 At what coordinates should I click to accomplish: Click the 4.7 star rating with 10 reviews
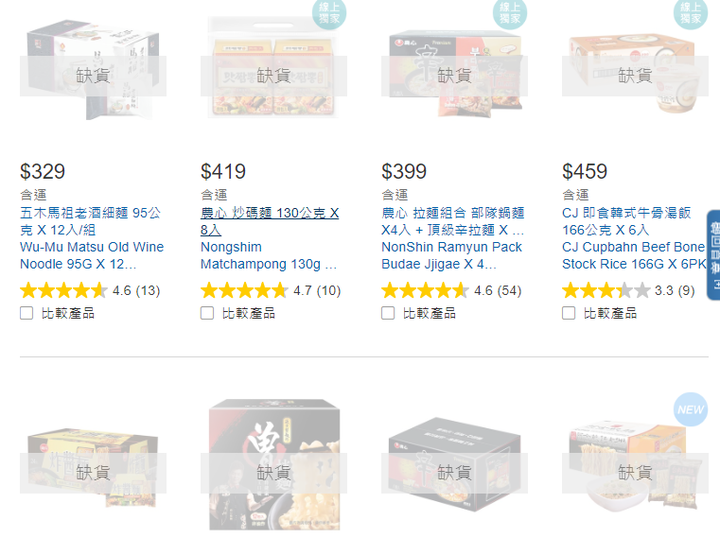click(271, 291)
